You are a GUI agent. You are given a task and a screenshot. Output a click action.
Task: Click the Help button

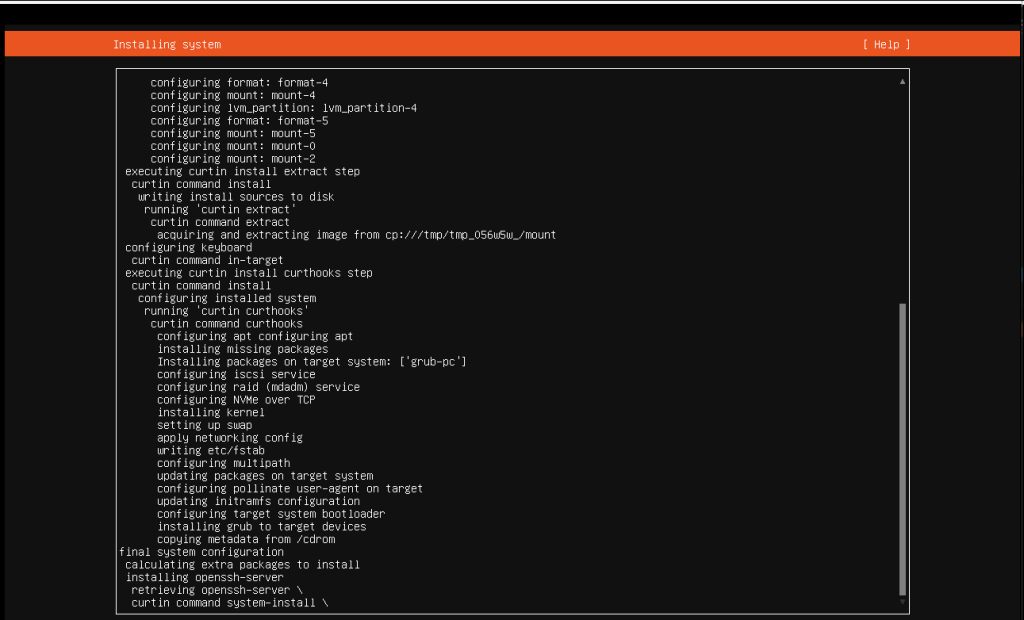pos(885,43)
